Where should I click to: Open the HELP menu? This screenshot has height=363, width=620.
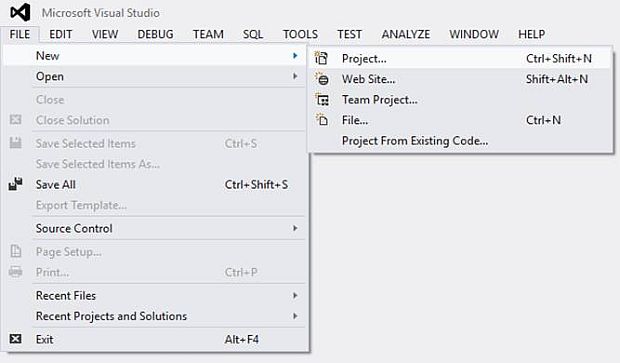(532, 34)
